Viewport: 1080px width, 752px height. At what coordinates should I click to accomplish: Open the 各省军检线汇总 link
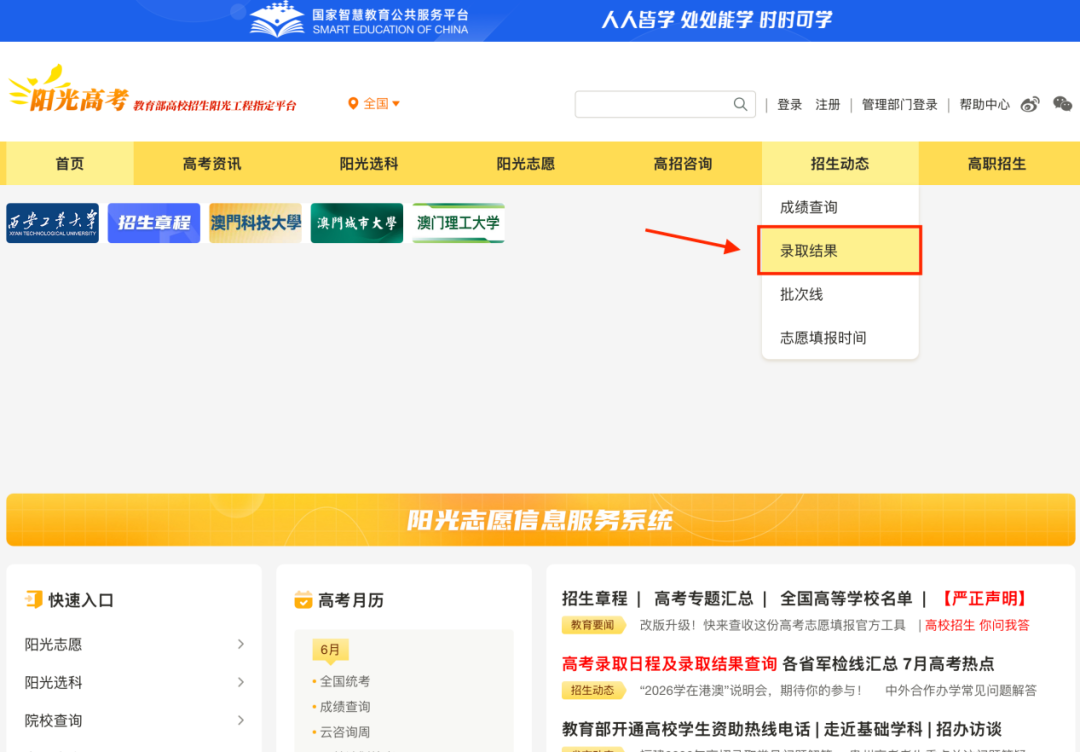[840, 664]
